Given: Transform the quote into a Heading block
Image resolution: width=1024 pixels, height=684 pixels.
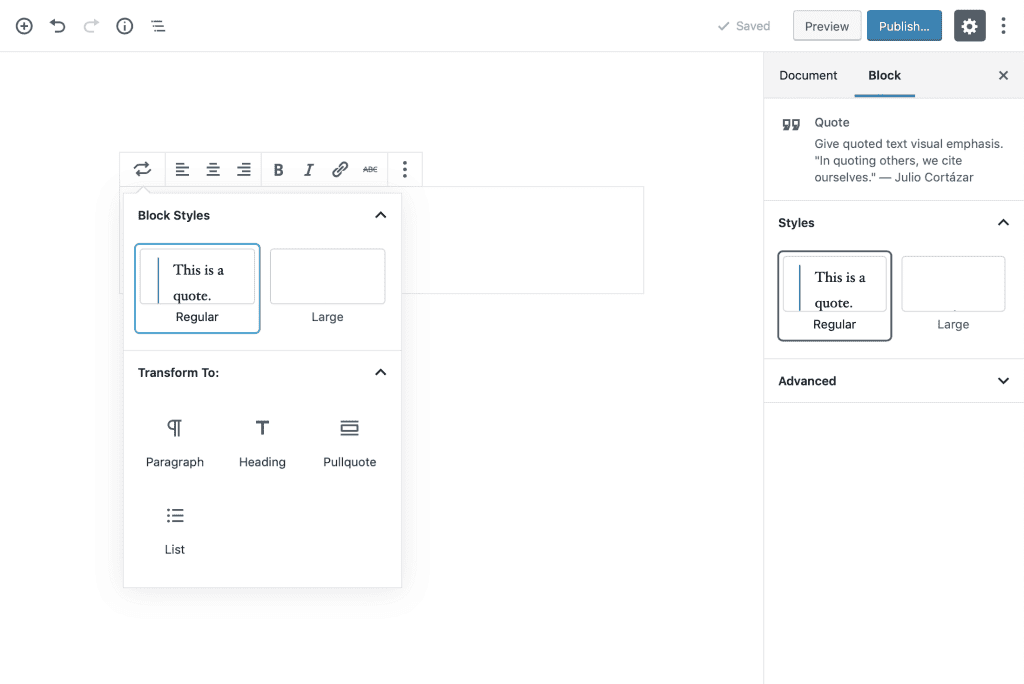Looking at the screenshot, I should click(262, 440).
